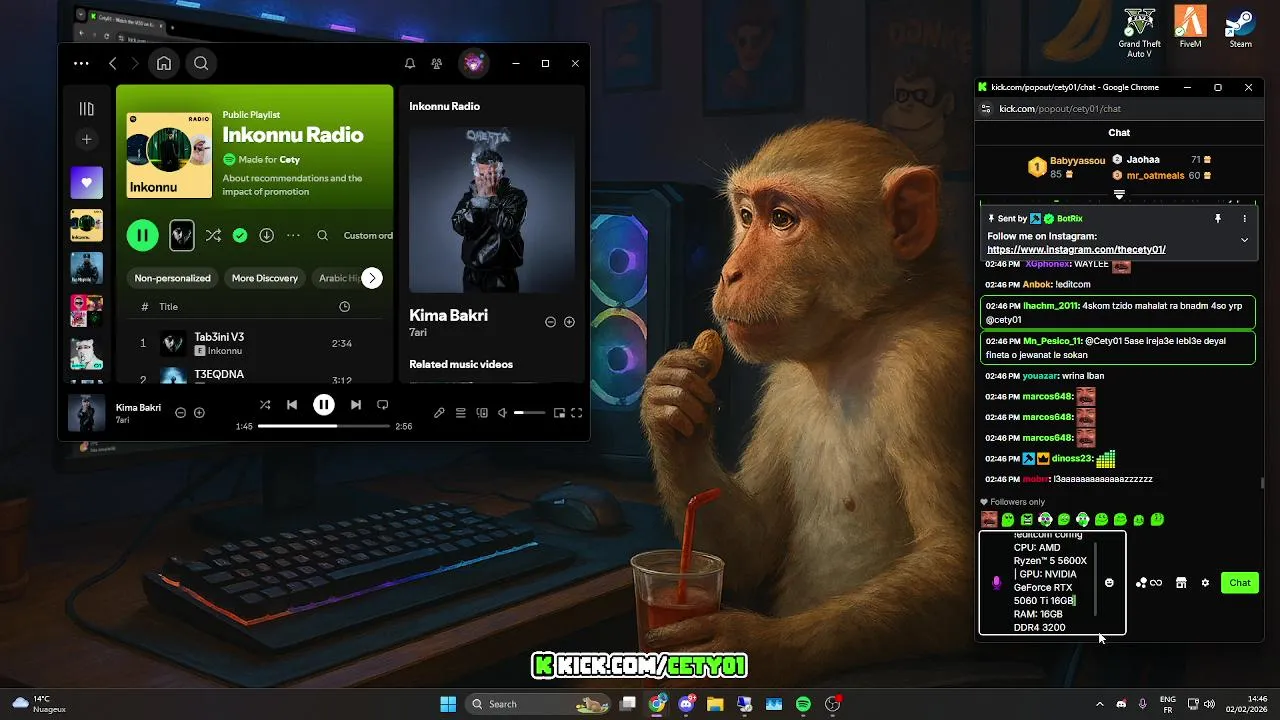Add Kima Bakri to playlist in side panel
This screenshot has height=720, width=1280.
pos(569,322)
